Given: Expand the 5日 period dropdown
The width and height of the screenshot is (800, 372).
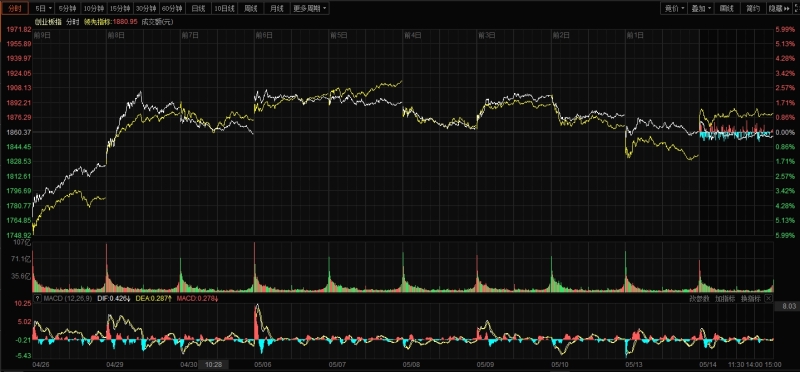Looking at the screenshot, I should point(43,8).
